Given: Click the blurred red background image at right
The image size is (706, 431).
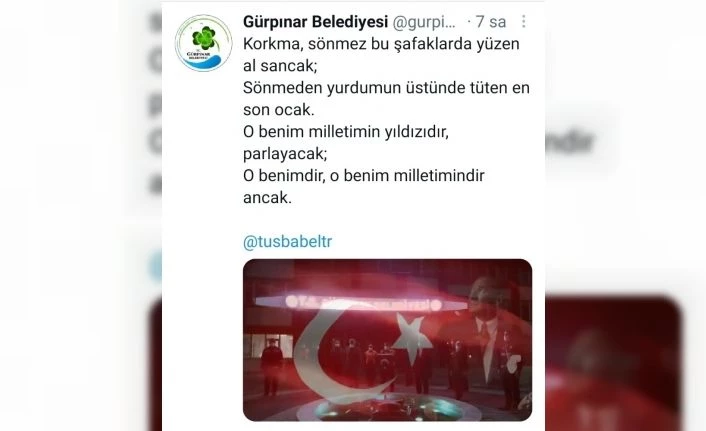Looking at the screenshot, I should coord(613,364).
